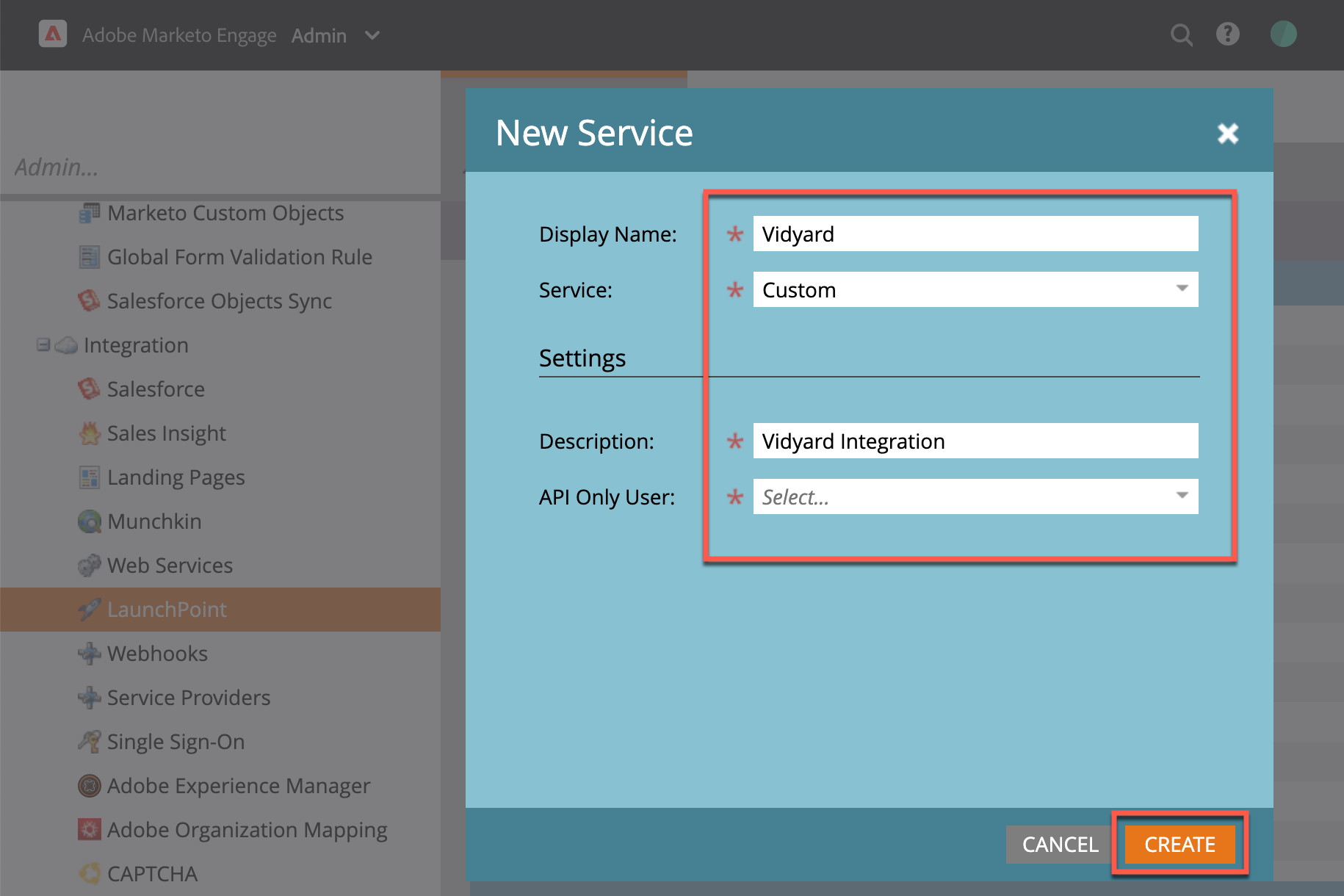
Task: Select CAPTCHA in the admin tree
Action: (x=152, y=874)
